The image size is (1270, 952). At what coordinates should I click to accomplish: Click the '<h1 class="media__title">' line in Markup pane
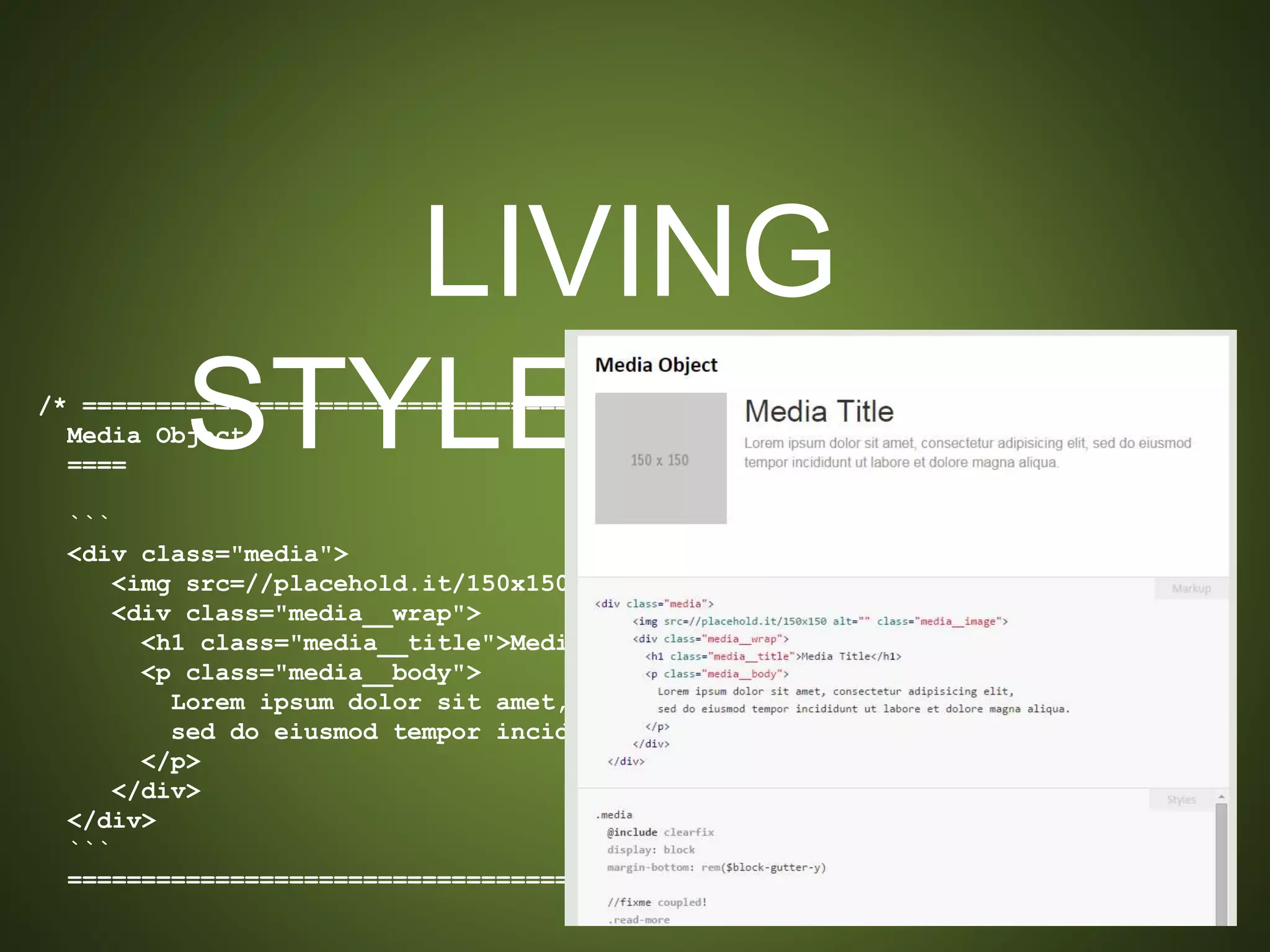click(773, 656)
